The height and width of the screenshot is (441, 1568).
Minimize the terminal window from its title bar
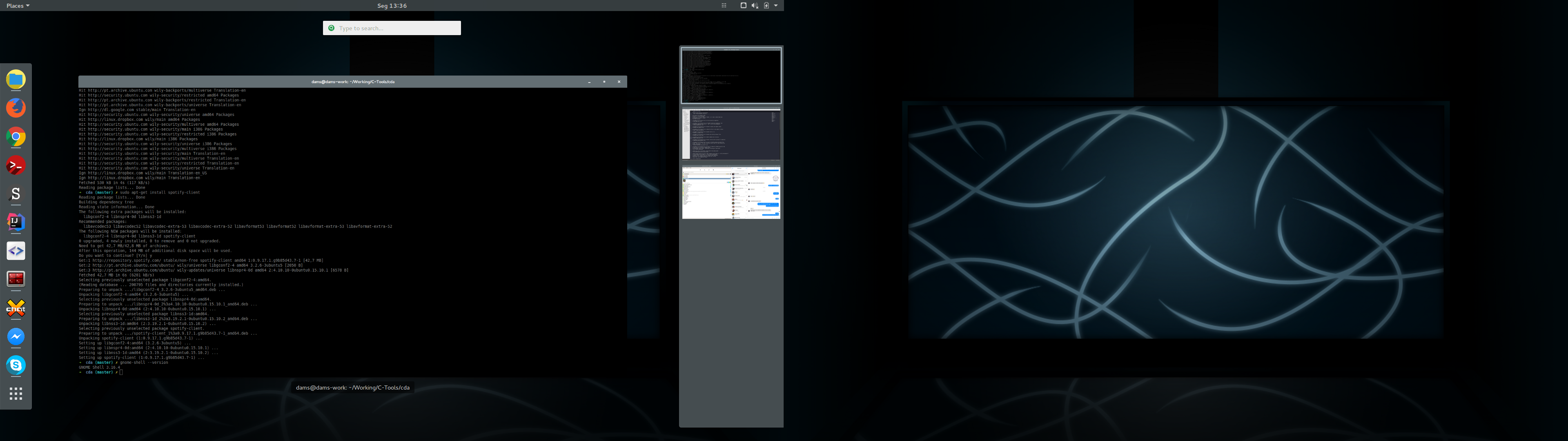[589, 82]
